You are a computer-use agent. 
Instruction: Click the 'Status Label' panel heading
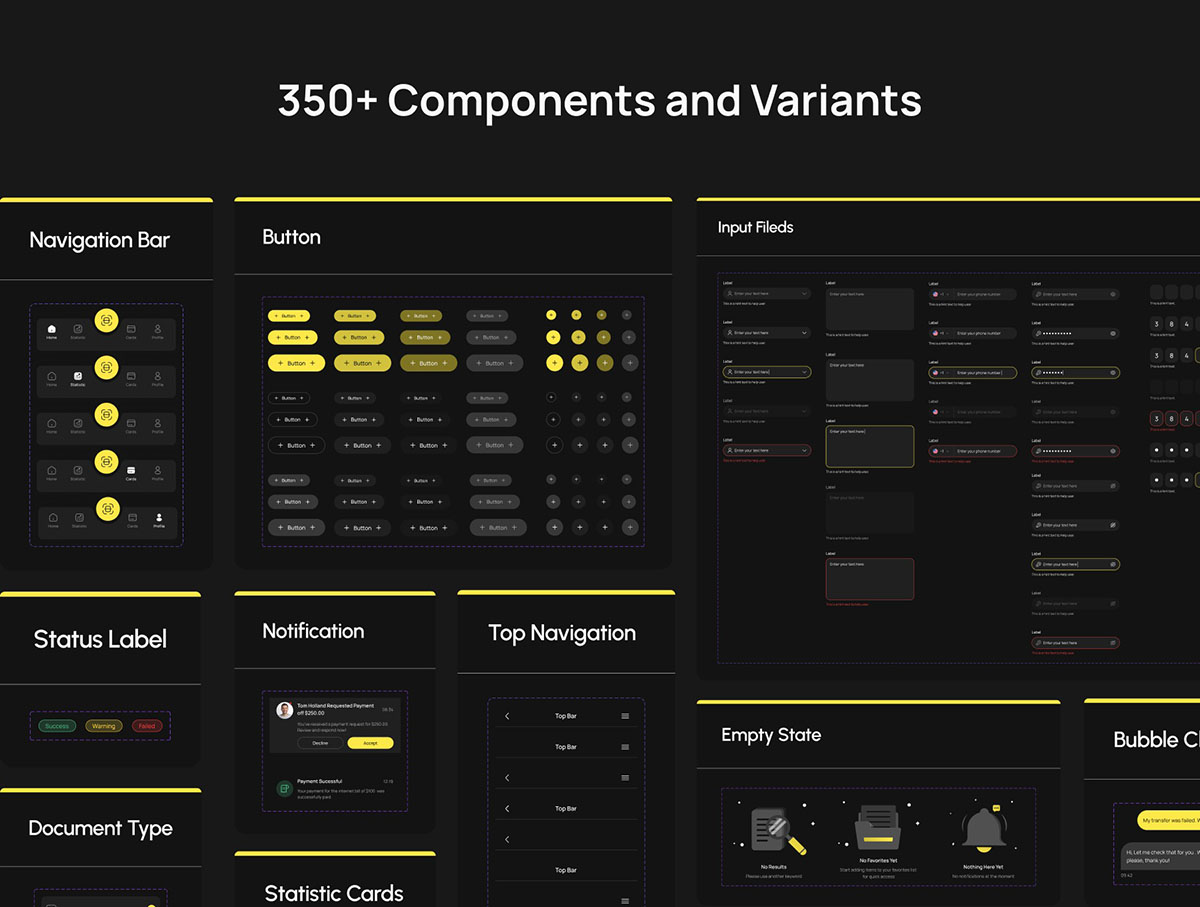tap(100, 639)
